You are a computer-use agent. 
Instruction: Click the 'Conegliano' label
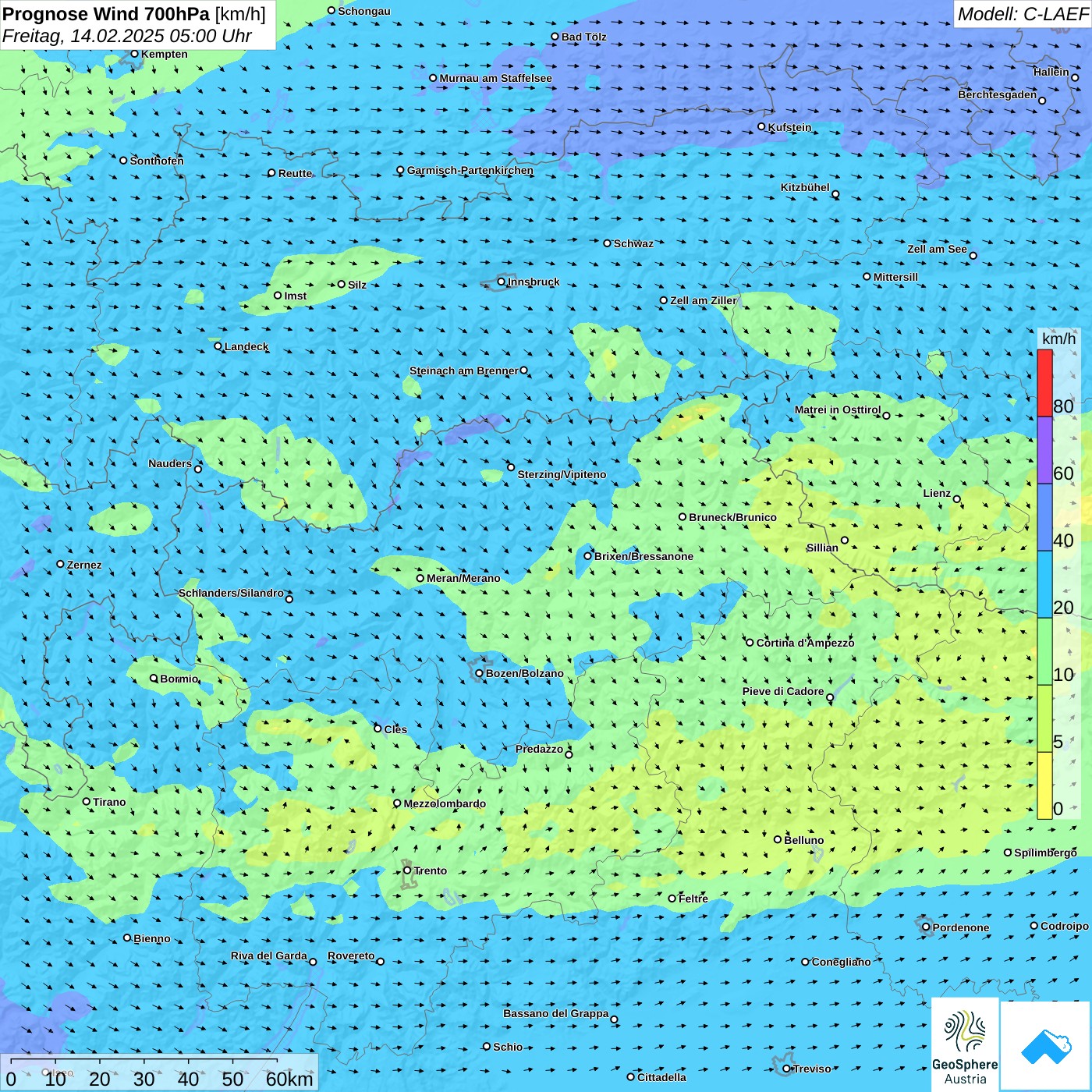point(842,962)
